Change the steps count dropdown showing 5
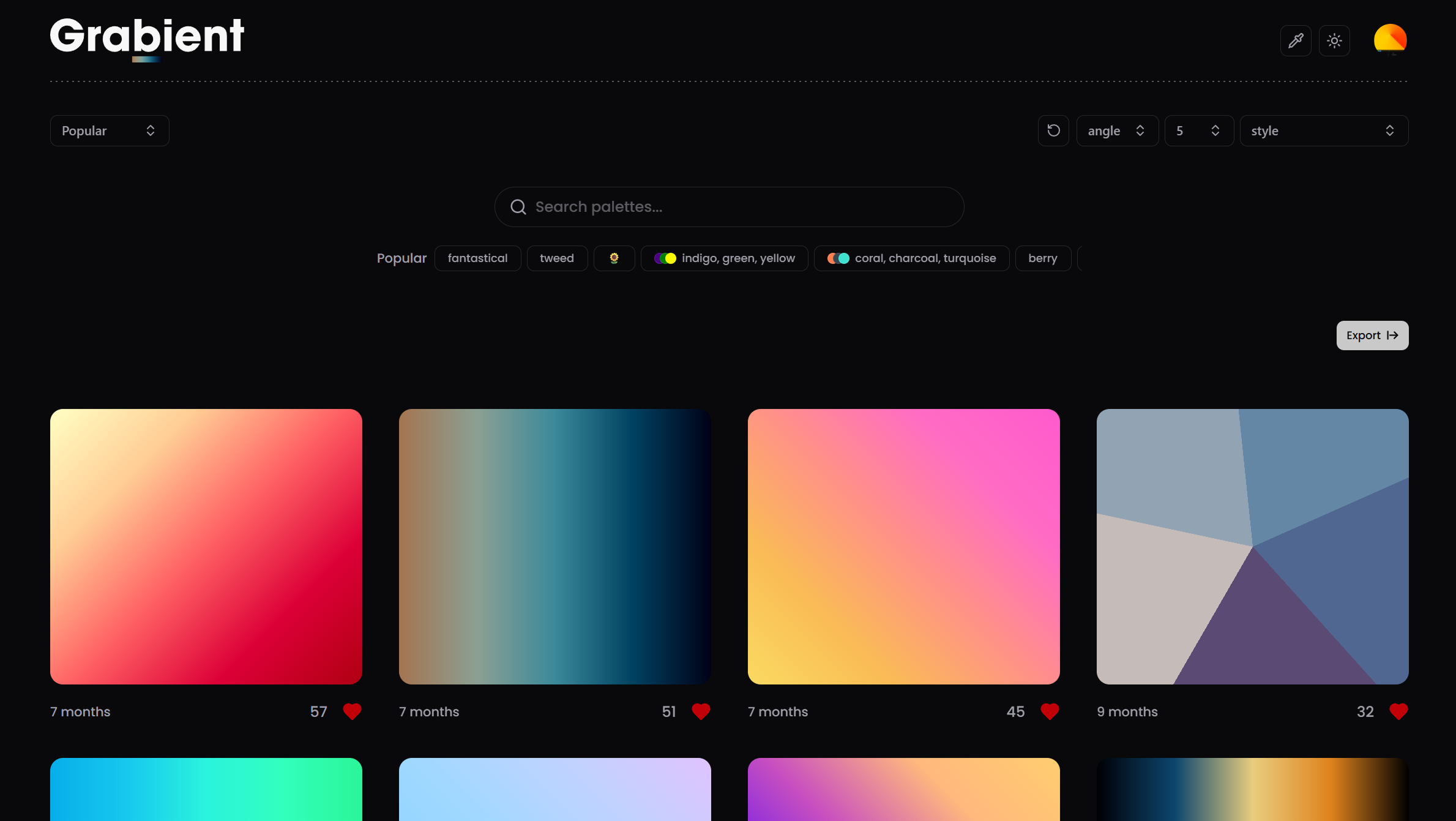The width and height of the screenshot is (1456, 821). tap(1198, 130)
